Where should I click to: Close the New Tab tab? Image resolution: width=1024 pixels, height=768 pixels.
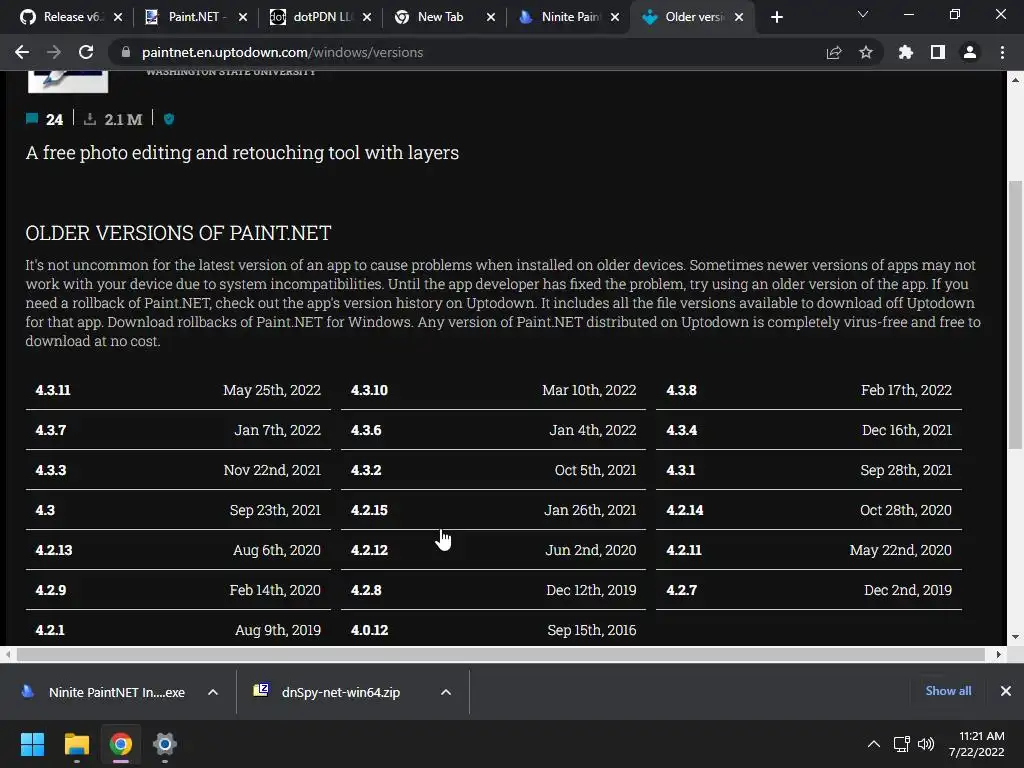[491, 17]
